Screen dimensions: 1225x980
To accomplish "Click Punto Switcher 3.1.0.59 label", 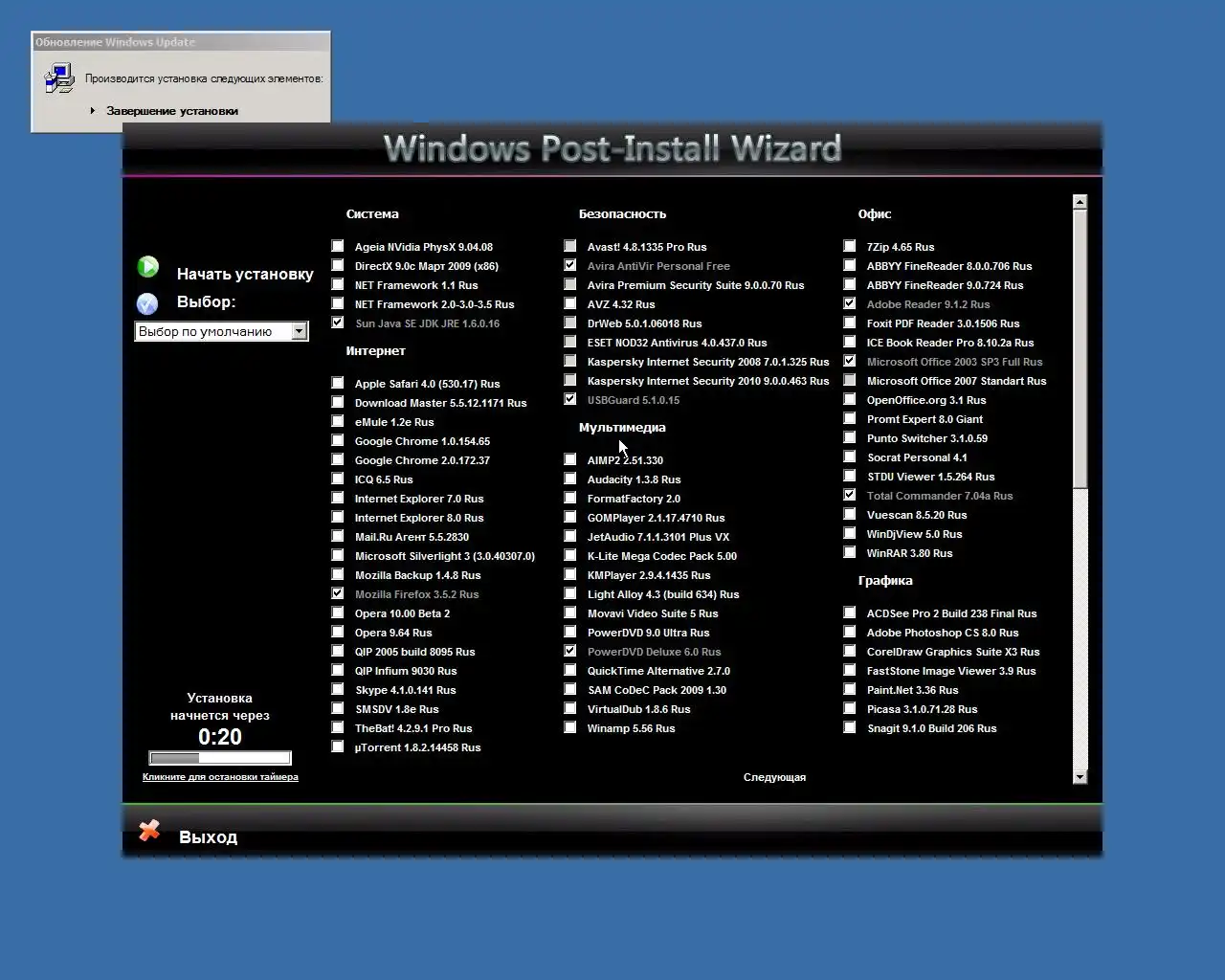I will tap(926, 438).
